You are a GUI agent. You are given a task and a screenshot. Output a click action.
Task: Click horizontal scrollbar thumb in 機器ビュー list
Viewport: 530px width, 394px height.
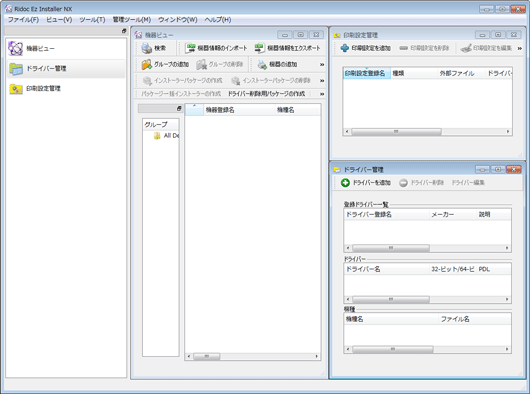(x=206, y=356)
